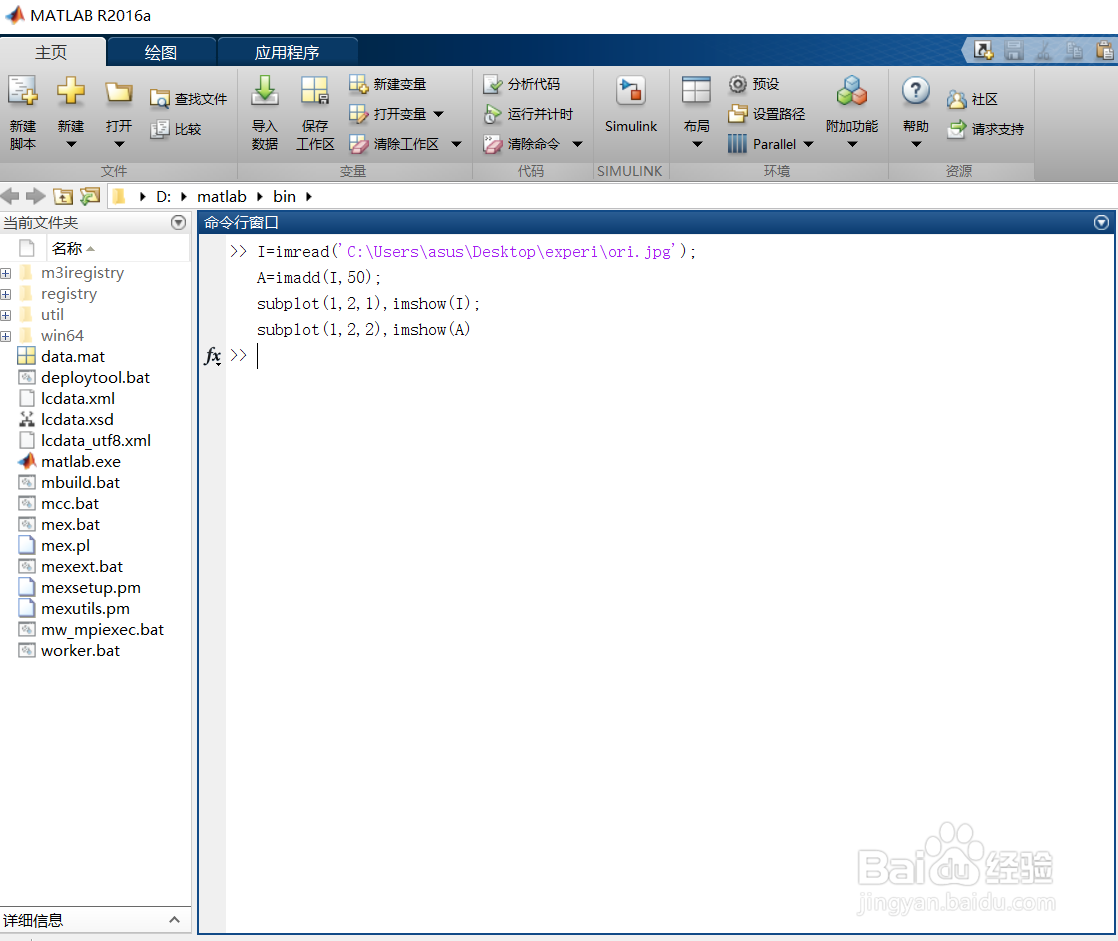1118x941 pixels.
Task: Open dropdown after bin in address path
Action: click(x=309, y=196)
